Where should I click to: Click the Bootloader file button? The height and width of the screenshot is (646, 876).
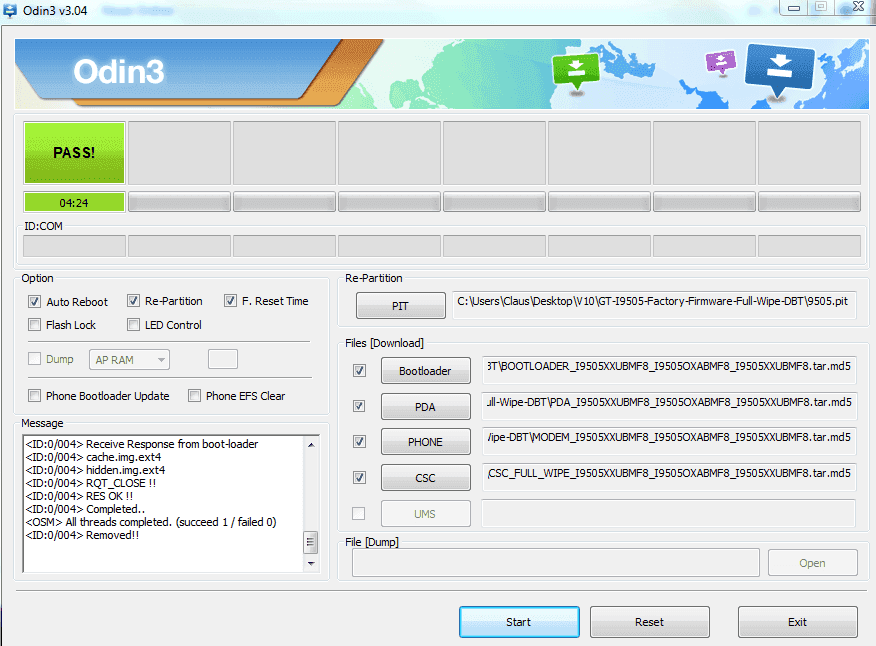pos(426,370)
